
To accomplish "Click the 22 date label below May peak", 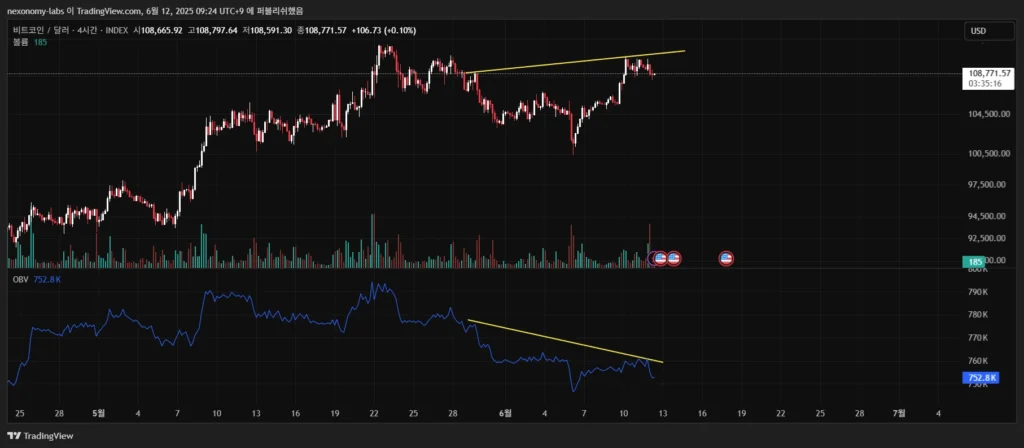I will pos(374,412).
